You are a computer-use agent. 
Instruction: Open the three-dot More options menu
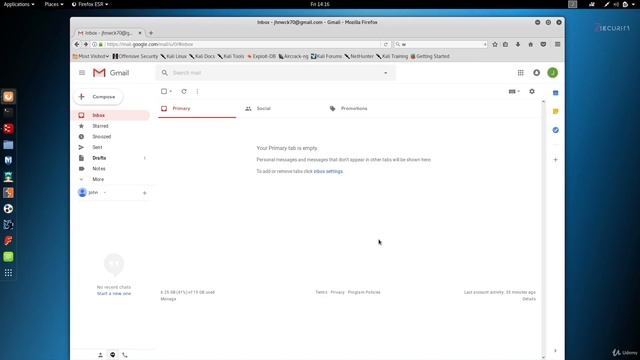[x=197, y=91]
